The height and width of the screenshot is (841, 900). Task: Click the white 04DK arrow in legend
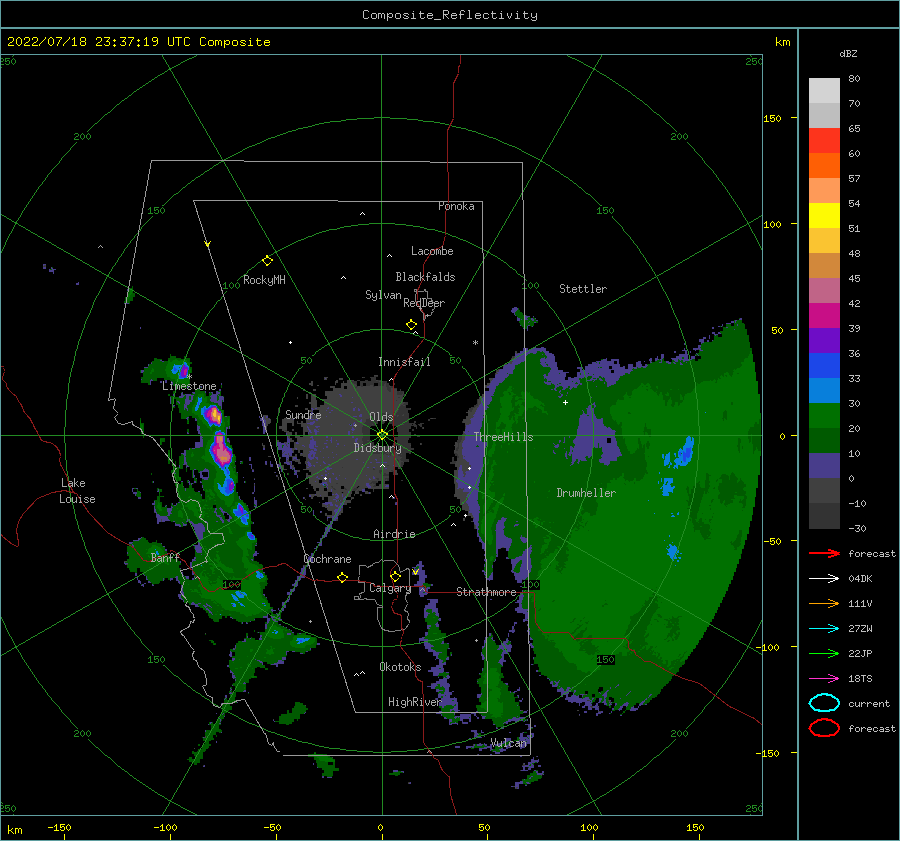(824, 579)
